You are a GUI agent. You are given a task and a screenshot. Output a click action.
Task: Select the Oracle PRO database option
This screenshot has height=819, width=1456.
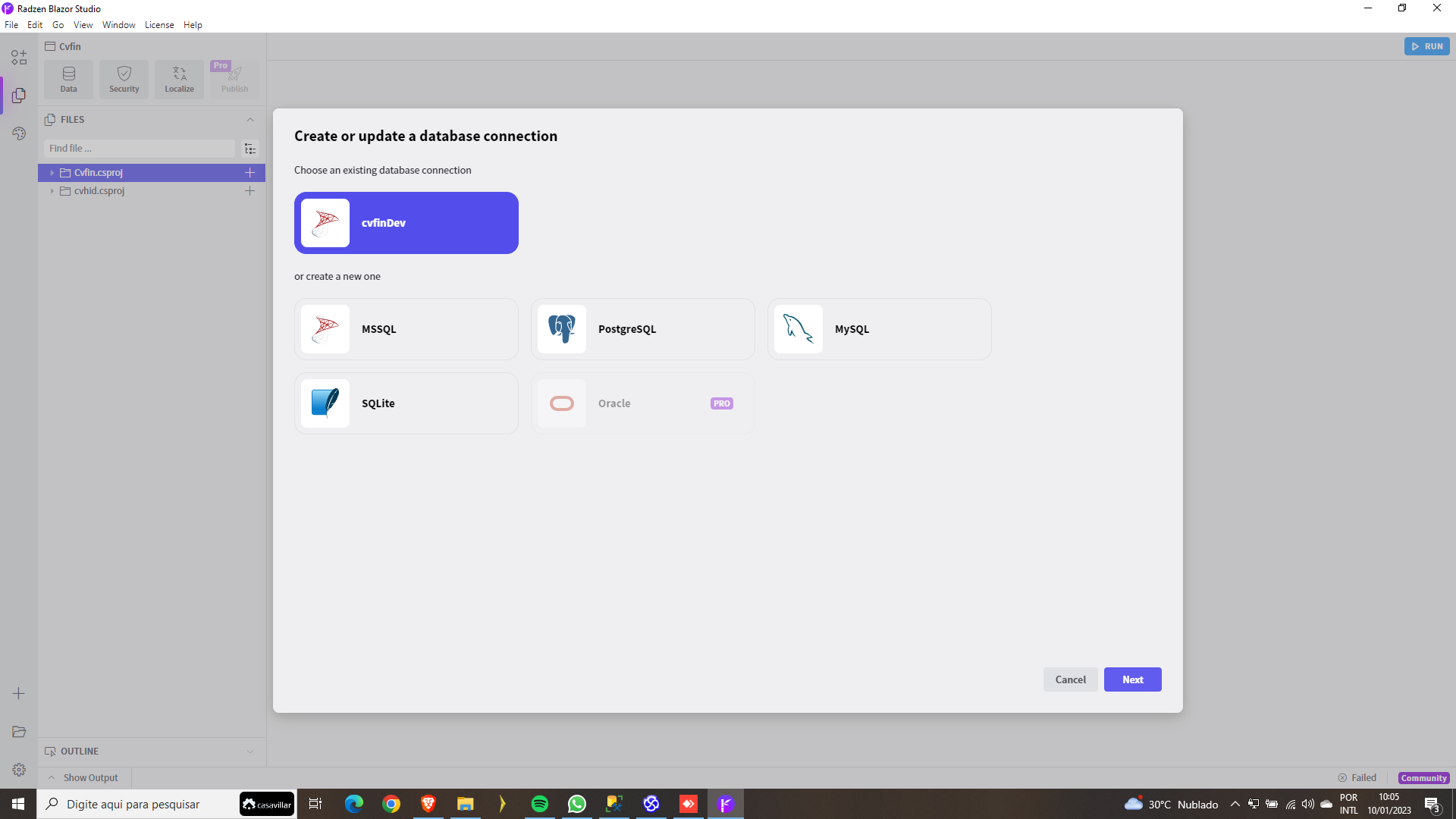(x=642, y=403)
